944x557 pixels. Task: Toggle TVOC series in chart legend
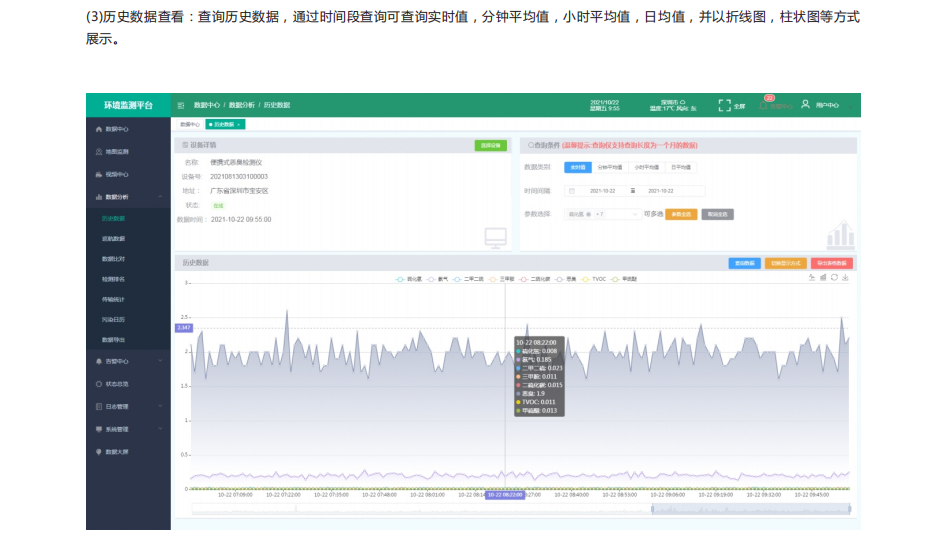(x=593, y=279)
